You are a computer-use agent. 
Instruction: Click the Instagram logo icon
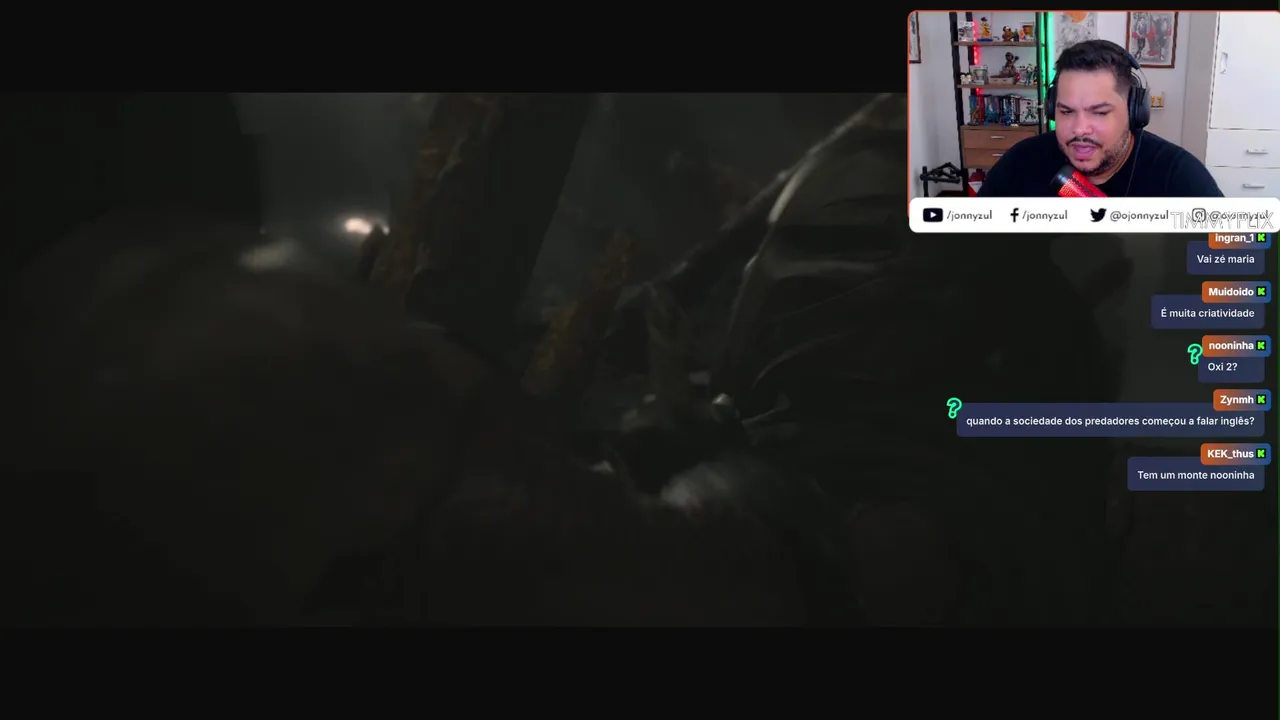1198,215
